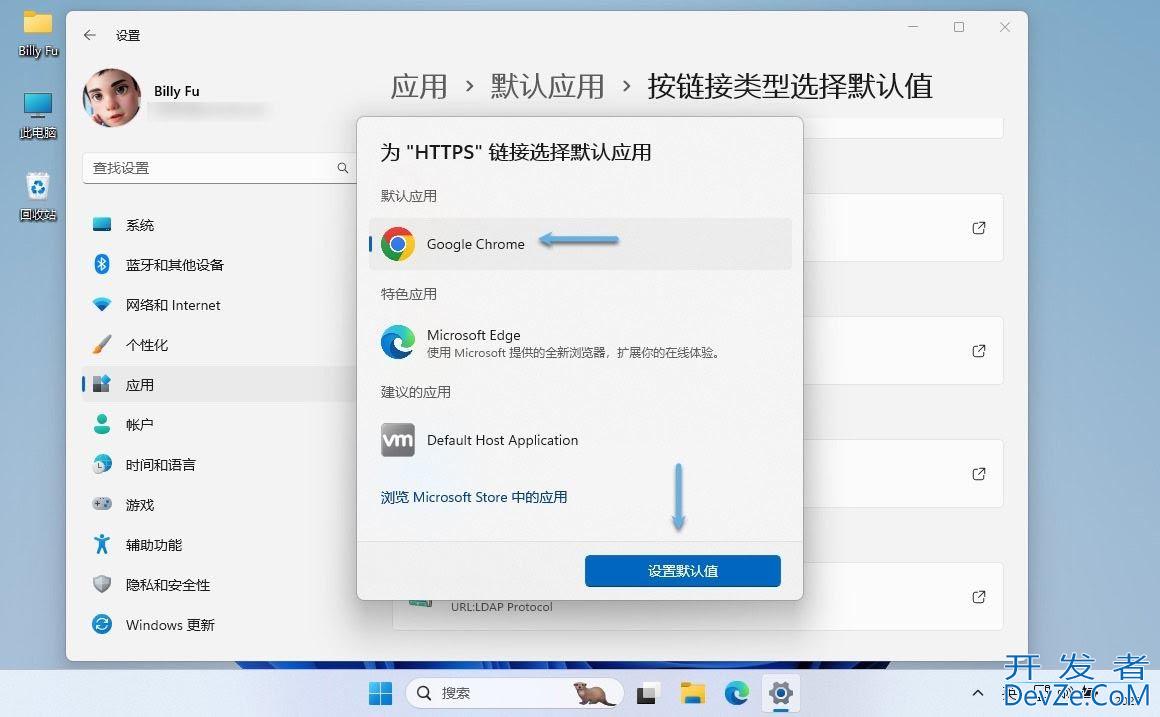1160x717 pixels.
Task: Select 应用 in the settings sidebar
Action: coord(219,385)
